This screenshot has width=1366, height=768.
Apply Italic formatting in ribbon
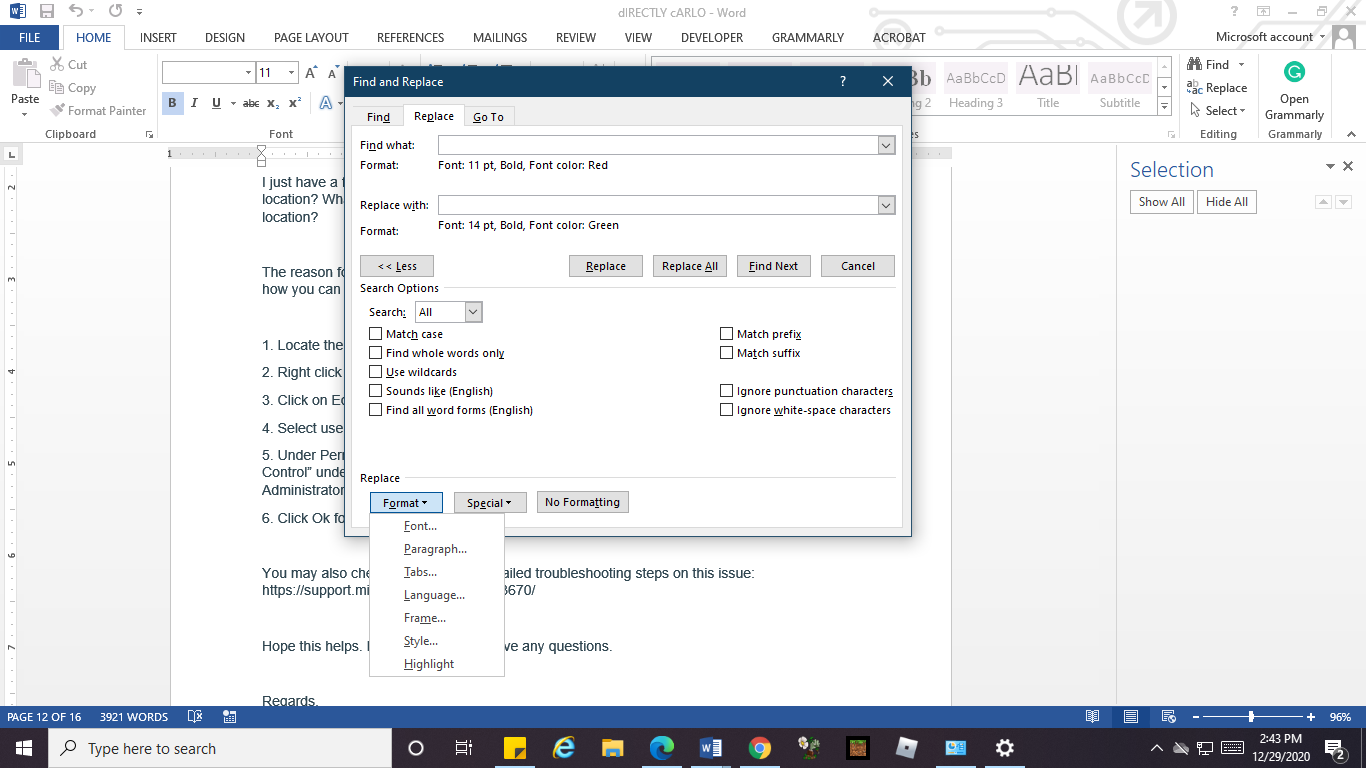(x=194, y=103)
